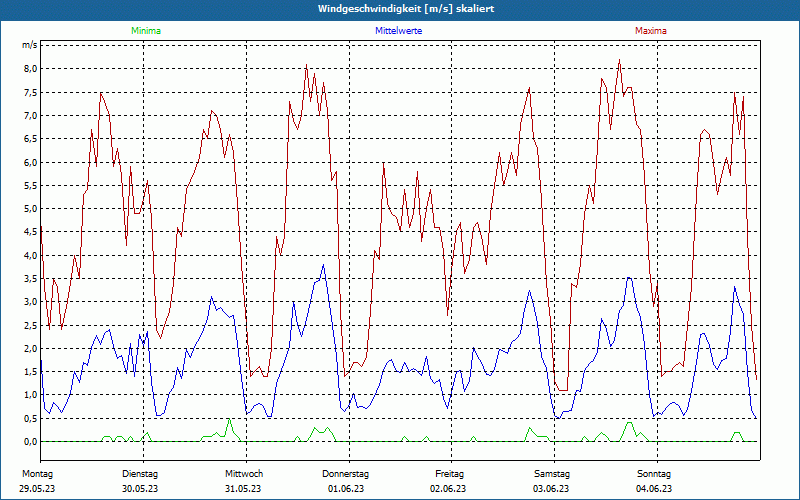Viewport: 800px width, 500px height.
Task: Click the 'Windgeschwindigkeit [m/s] skaliert' chart title
Action: point(406,9)
